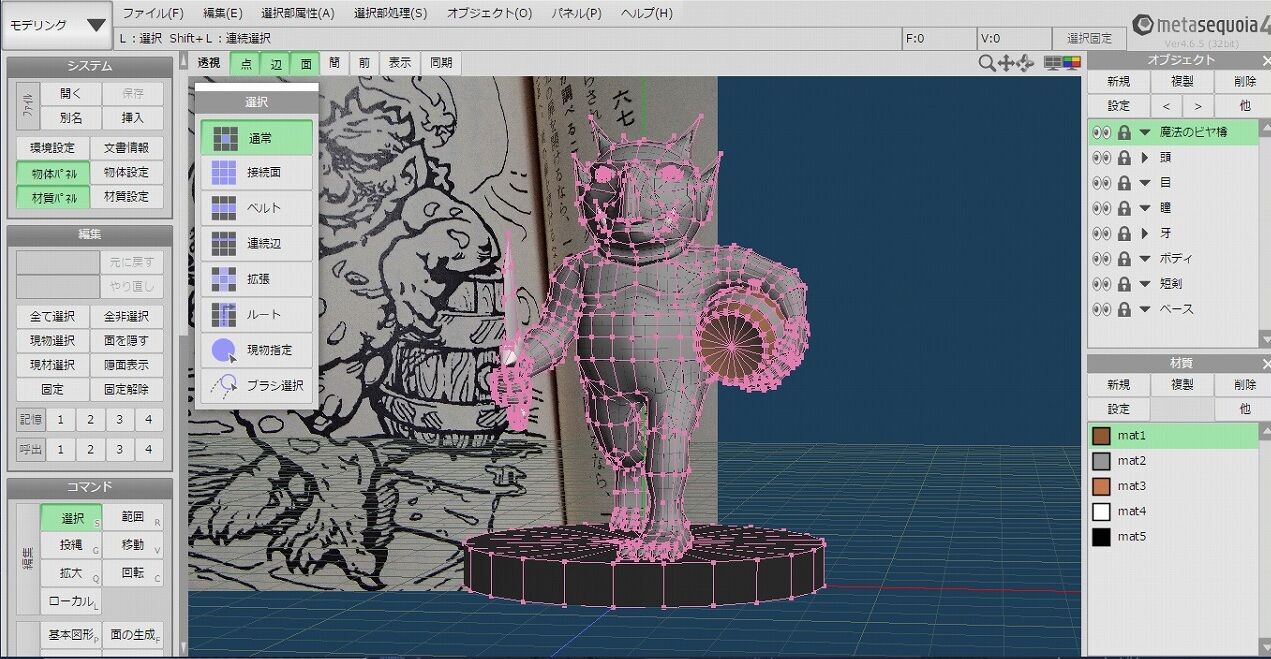Toggle the 点 vertex display button
Viewport: 1271px width, 659px height.
tap(245, 63)
